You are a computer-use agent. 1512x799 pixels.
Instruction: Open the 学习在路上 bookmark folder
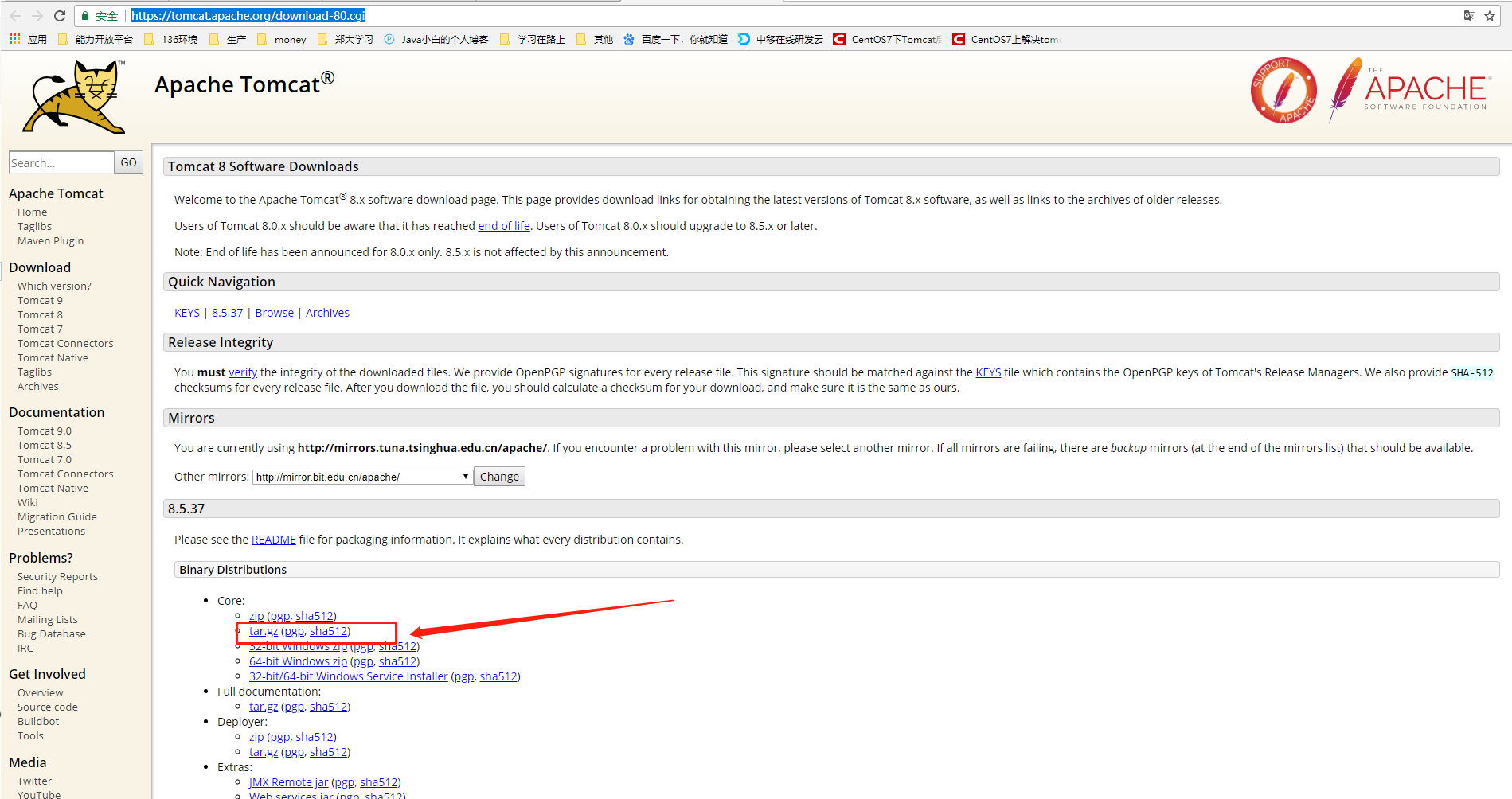(533, 39)
